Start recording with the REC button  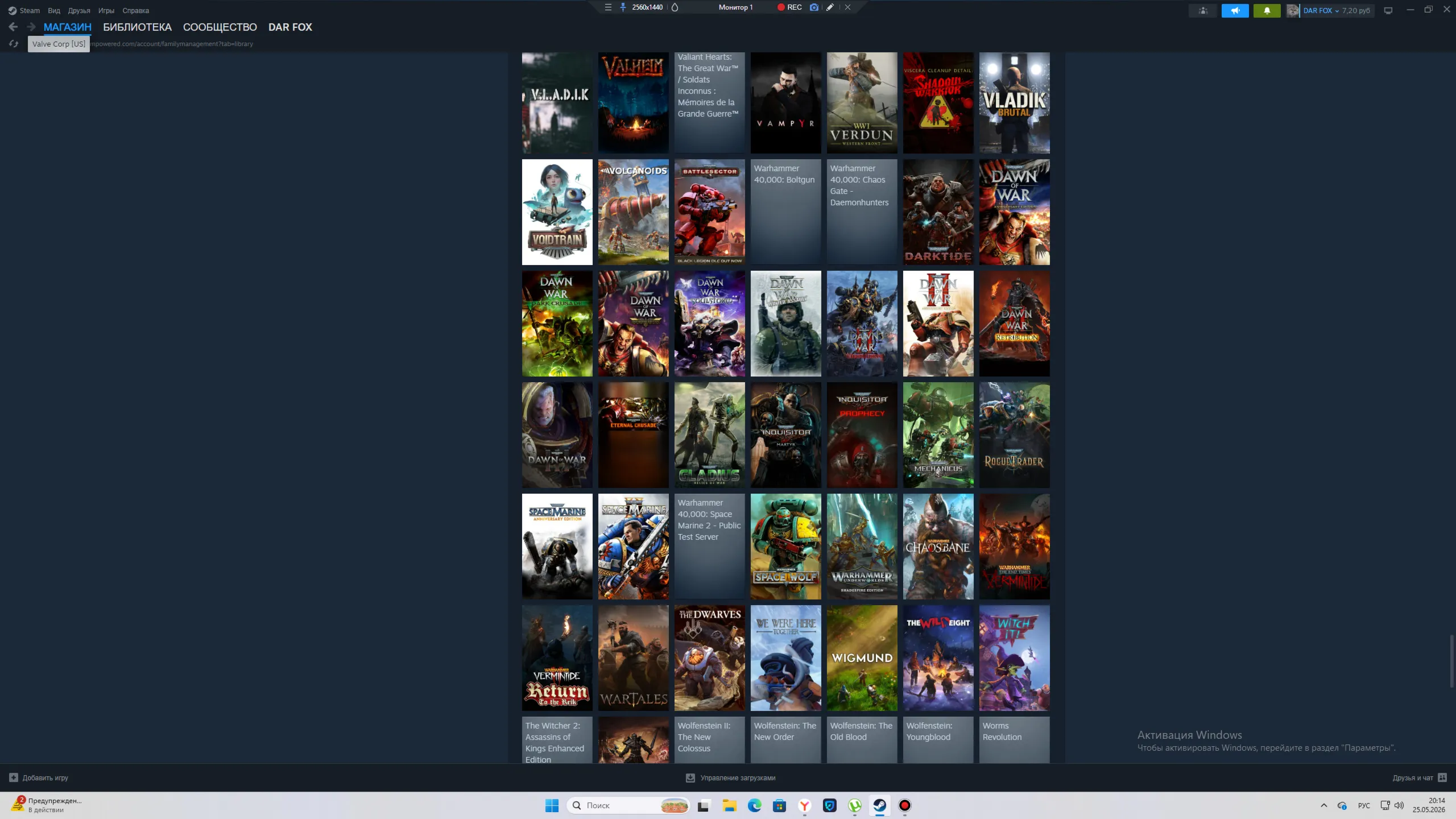789,7
